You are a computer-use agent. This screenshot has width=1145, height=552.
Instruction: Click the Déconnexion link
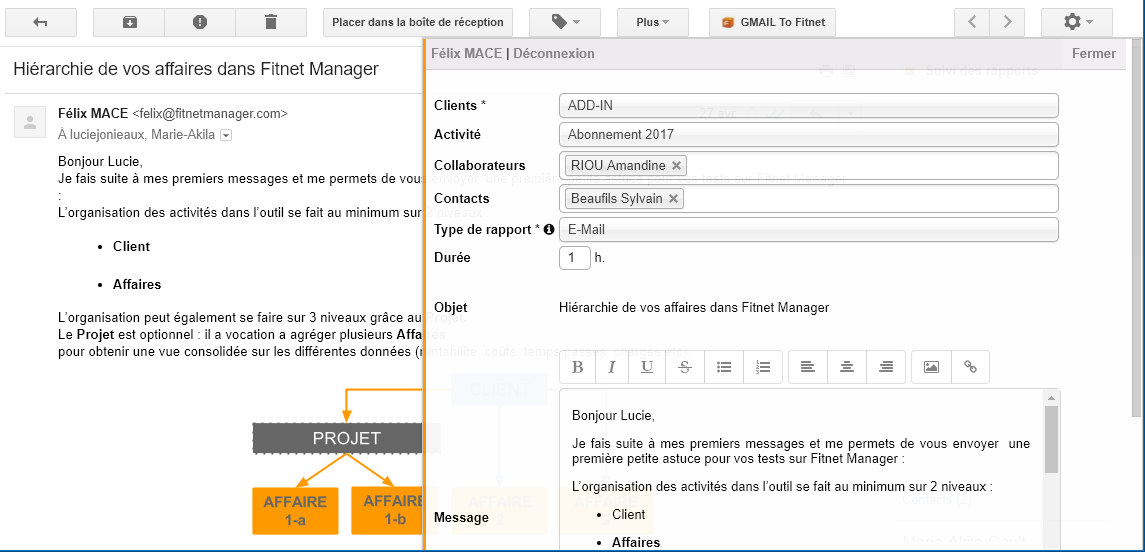554,54
